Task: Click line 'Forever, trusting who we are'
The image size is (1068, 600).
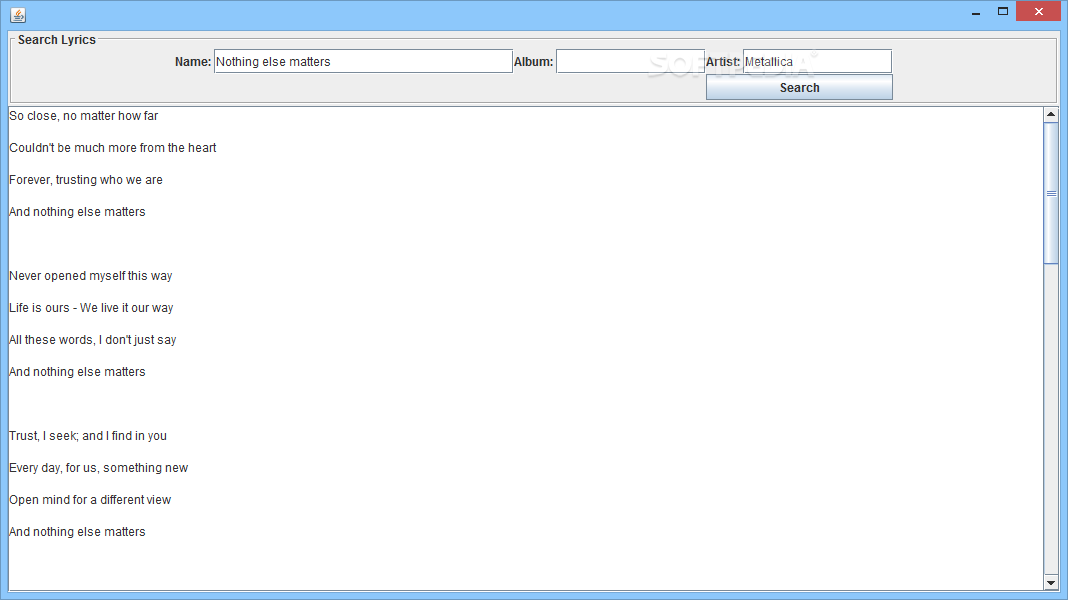Action: 86,180
